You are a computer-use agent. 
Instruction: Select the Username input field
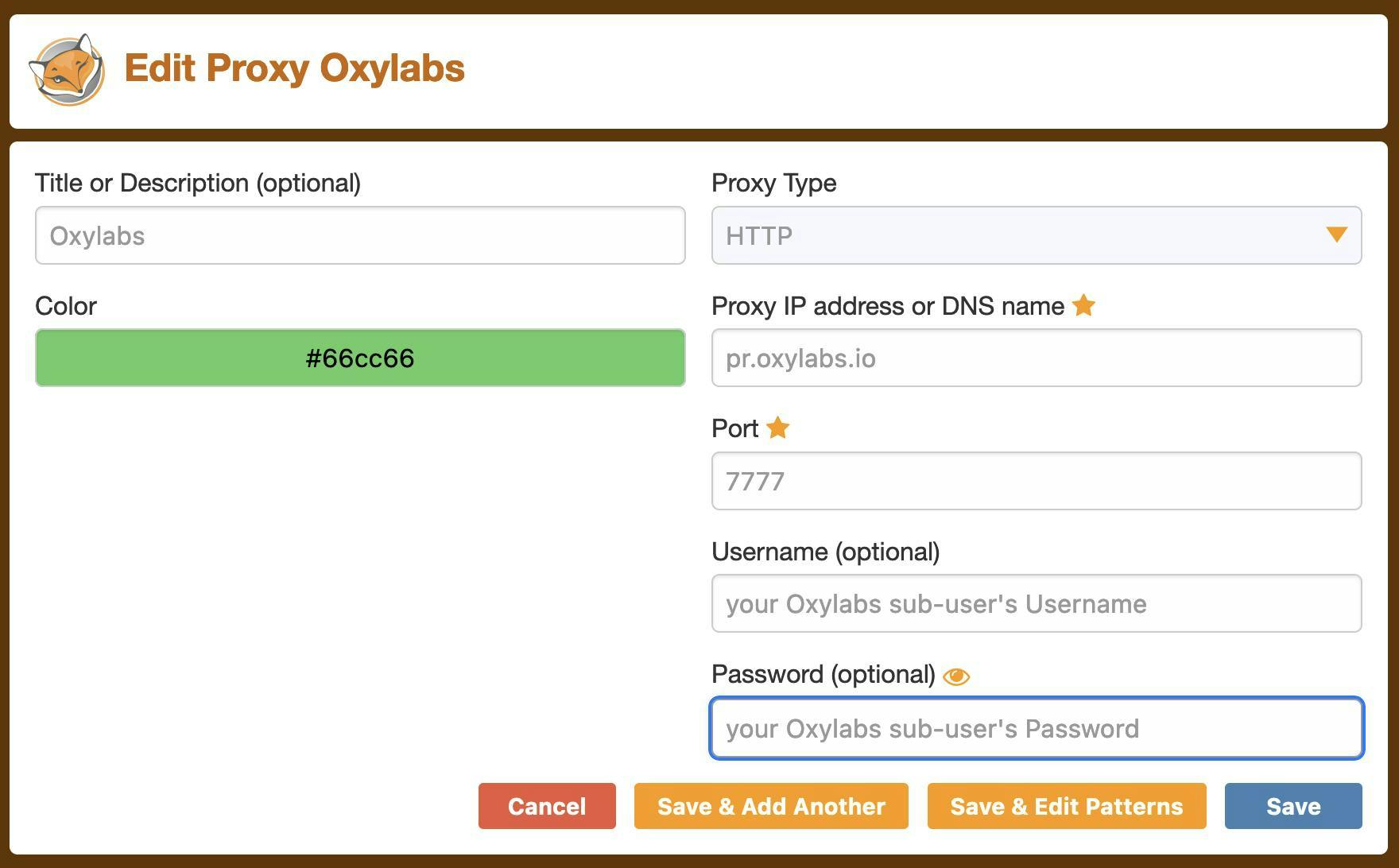coord(1036,603)
